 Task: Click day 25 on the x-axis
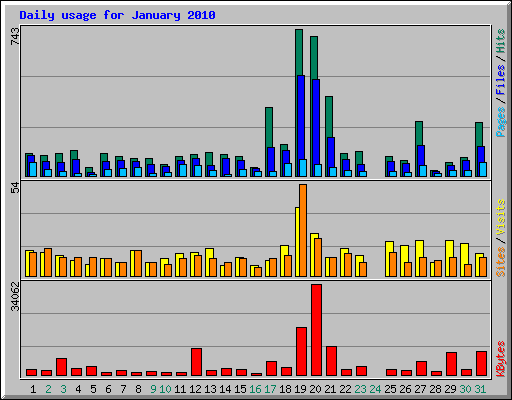tap(390, 389)
